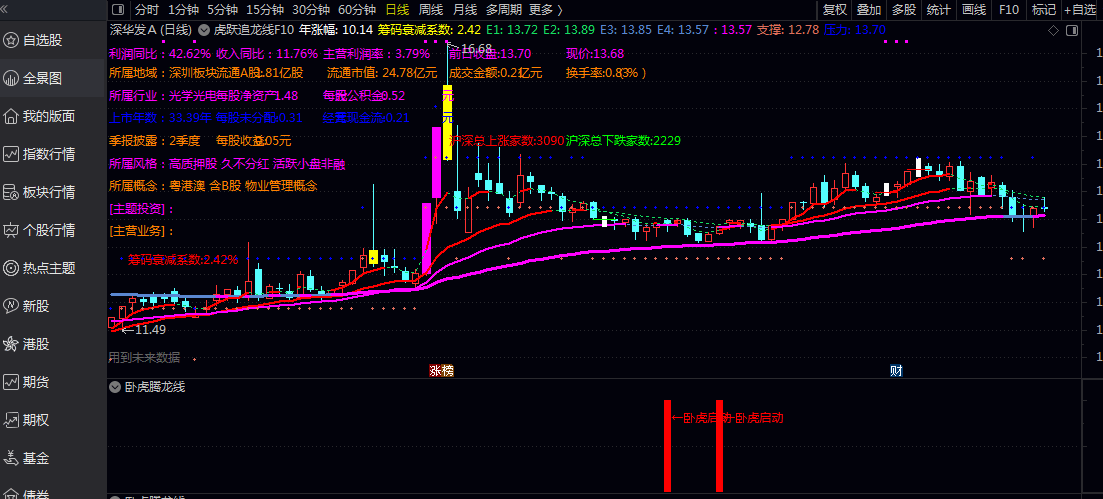
Task: Click the 多股 multi-stock button
Action: click(x=904, y=10)
